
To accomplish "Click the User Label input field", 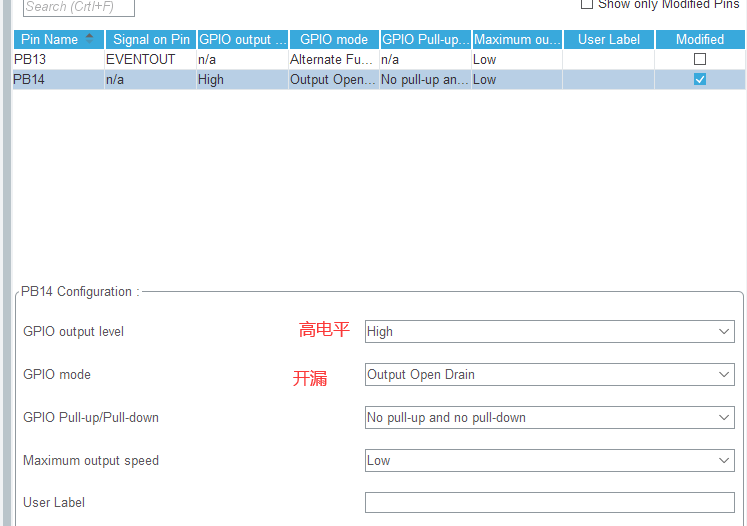I will click(550, 502).
